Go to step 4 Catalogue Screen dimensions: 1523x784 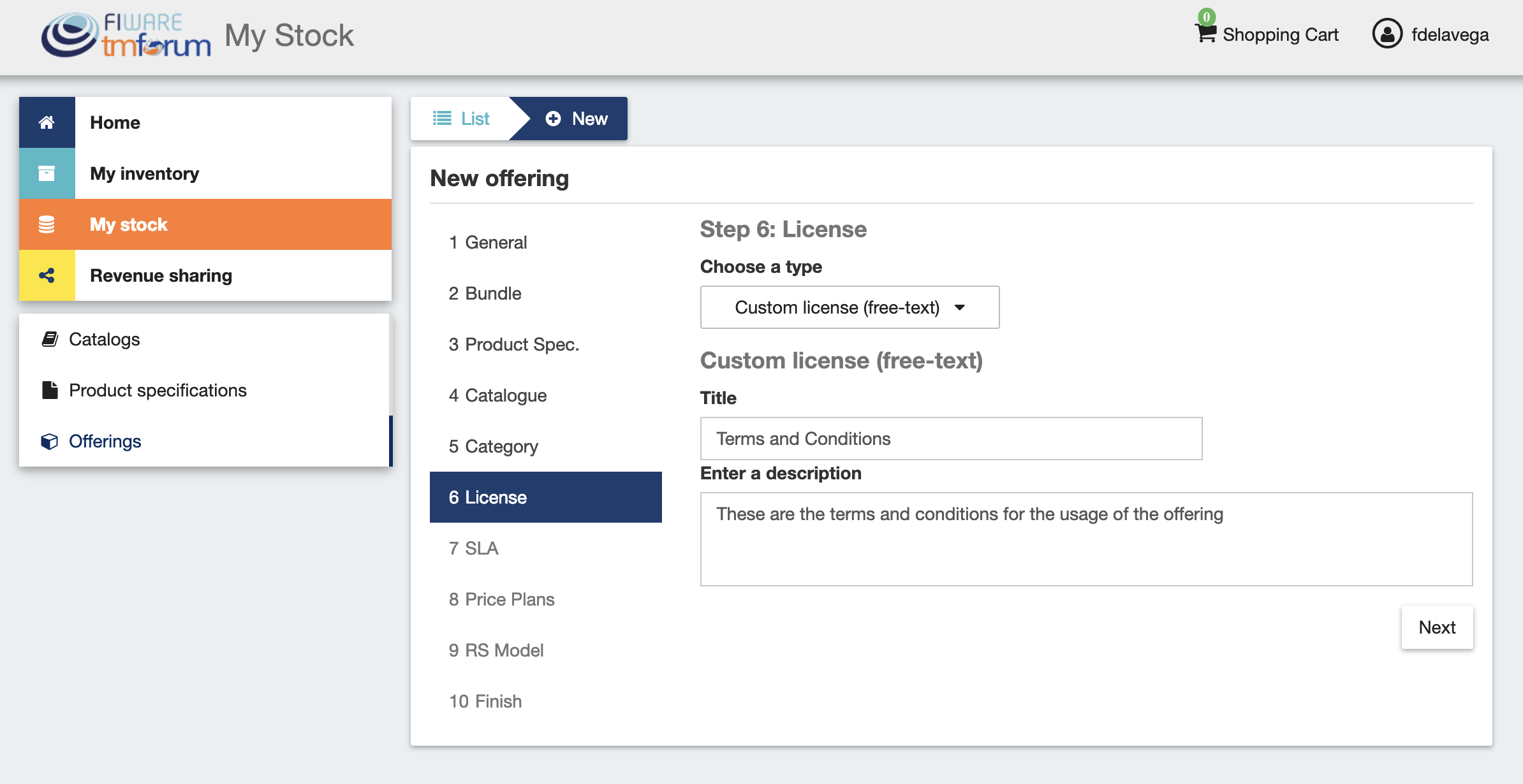click(546, 395)
